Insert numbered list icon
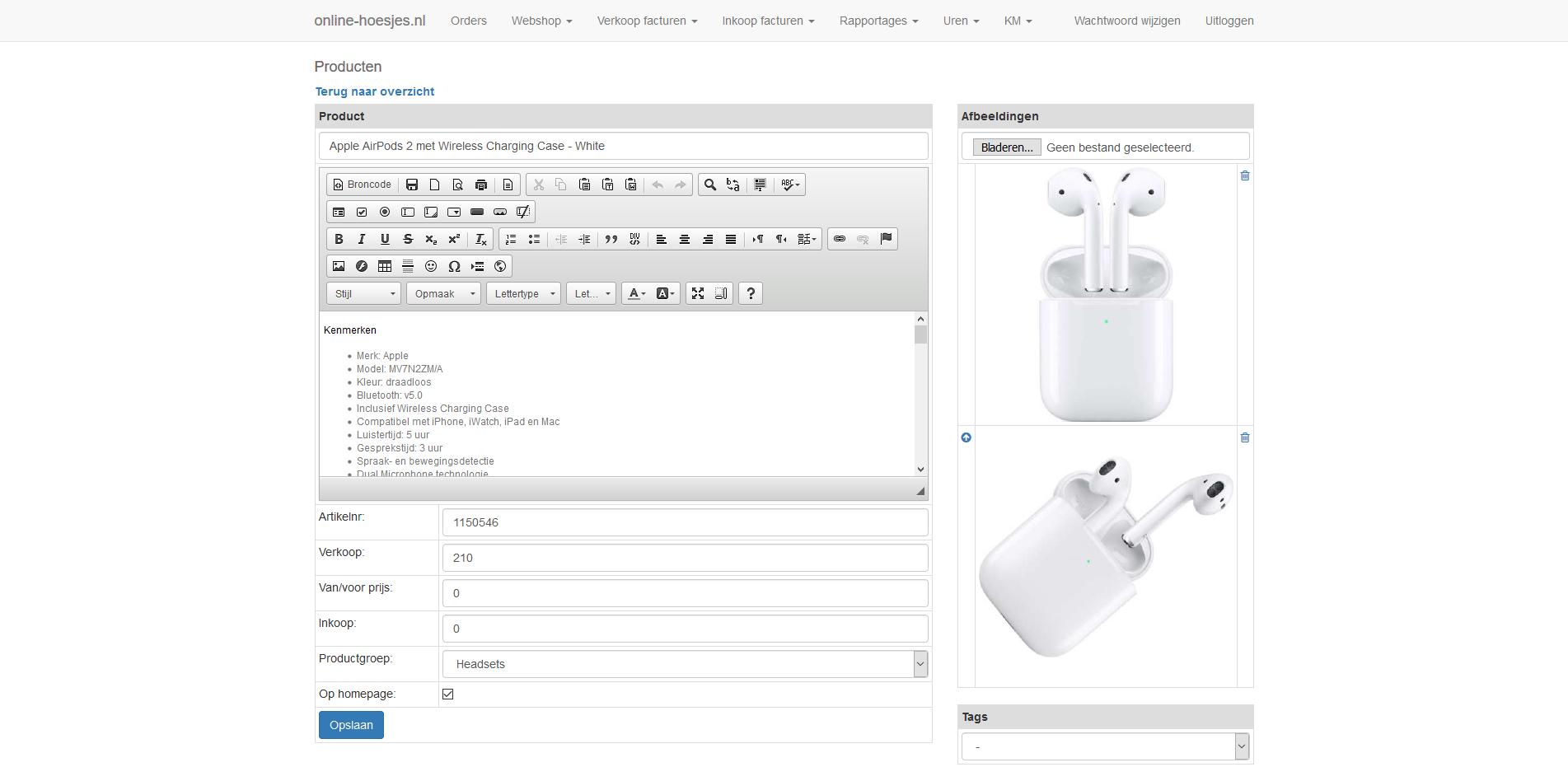This screenshot has width=1568, height=781. (x=511, y=239)
